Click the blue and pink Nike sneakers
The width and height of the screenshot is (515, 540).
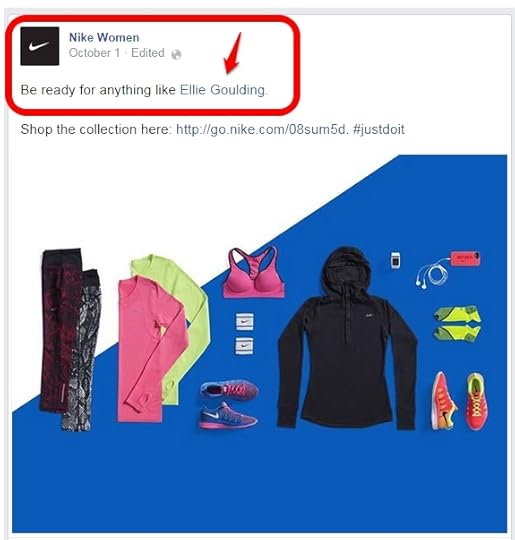click(229, 404)
